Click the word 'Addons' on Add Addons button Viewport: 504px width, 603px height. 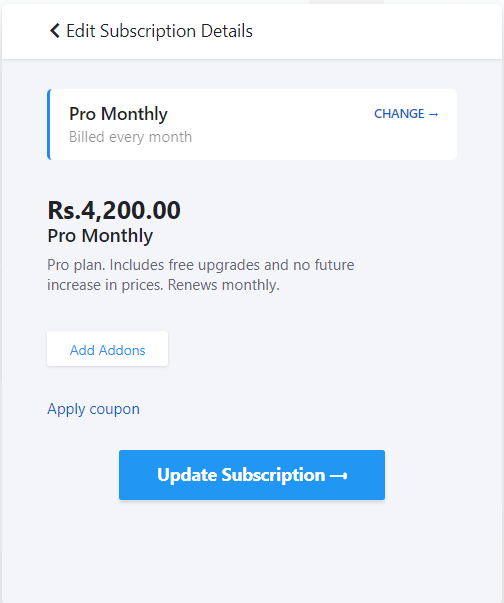pos(122,350)
